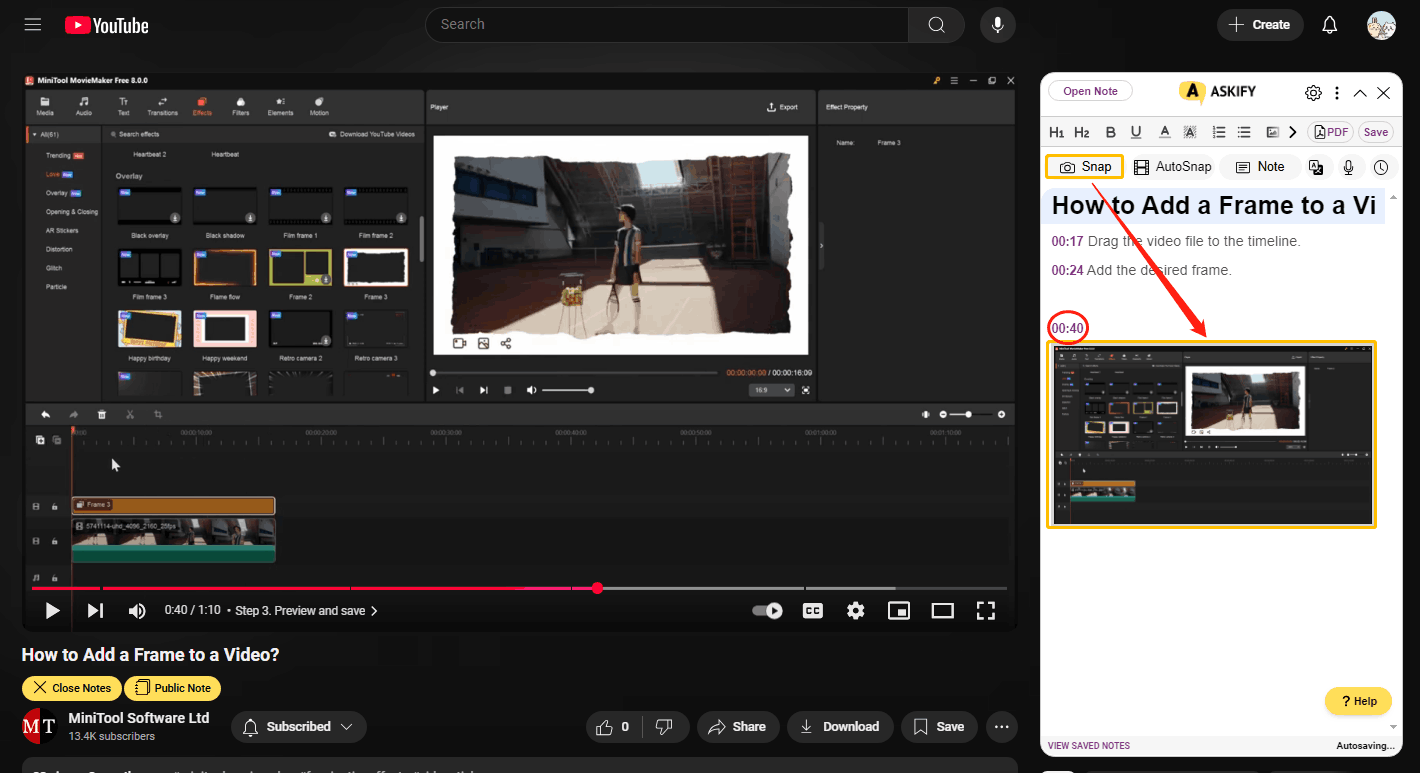Open the snapped screenshot thumbnail in note

[1211, 434]
